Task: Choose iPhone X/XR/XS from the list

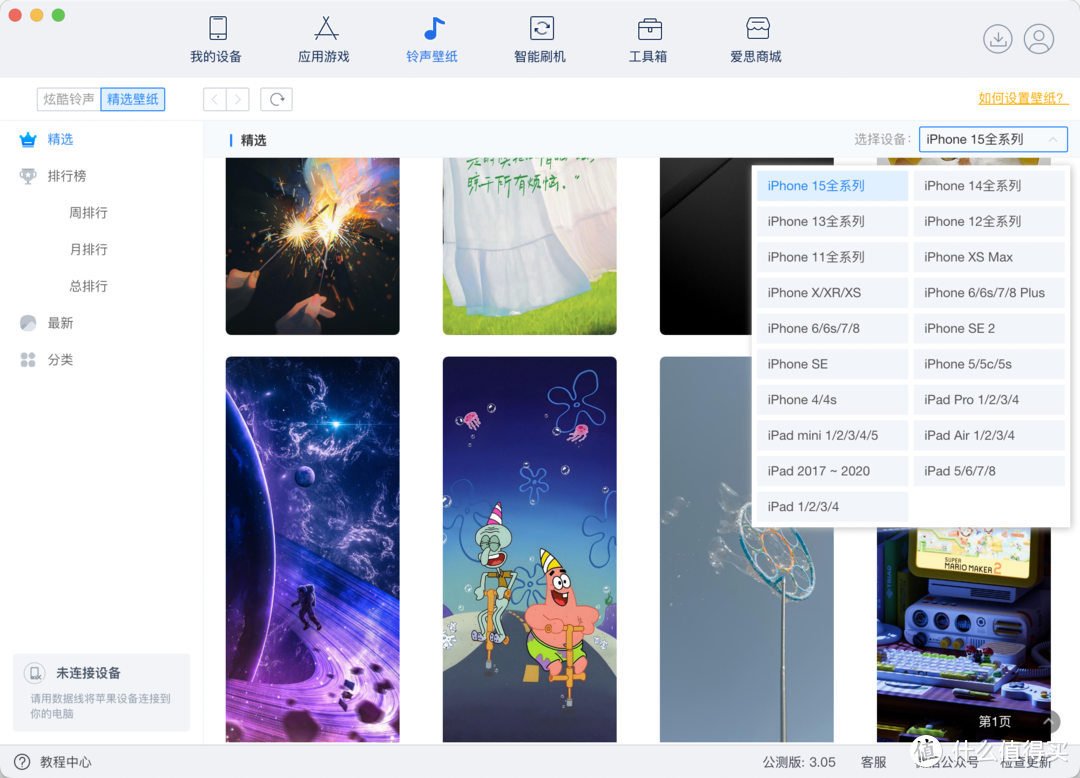Action: [832, 293]
